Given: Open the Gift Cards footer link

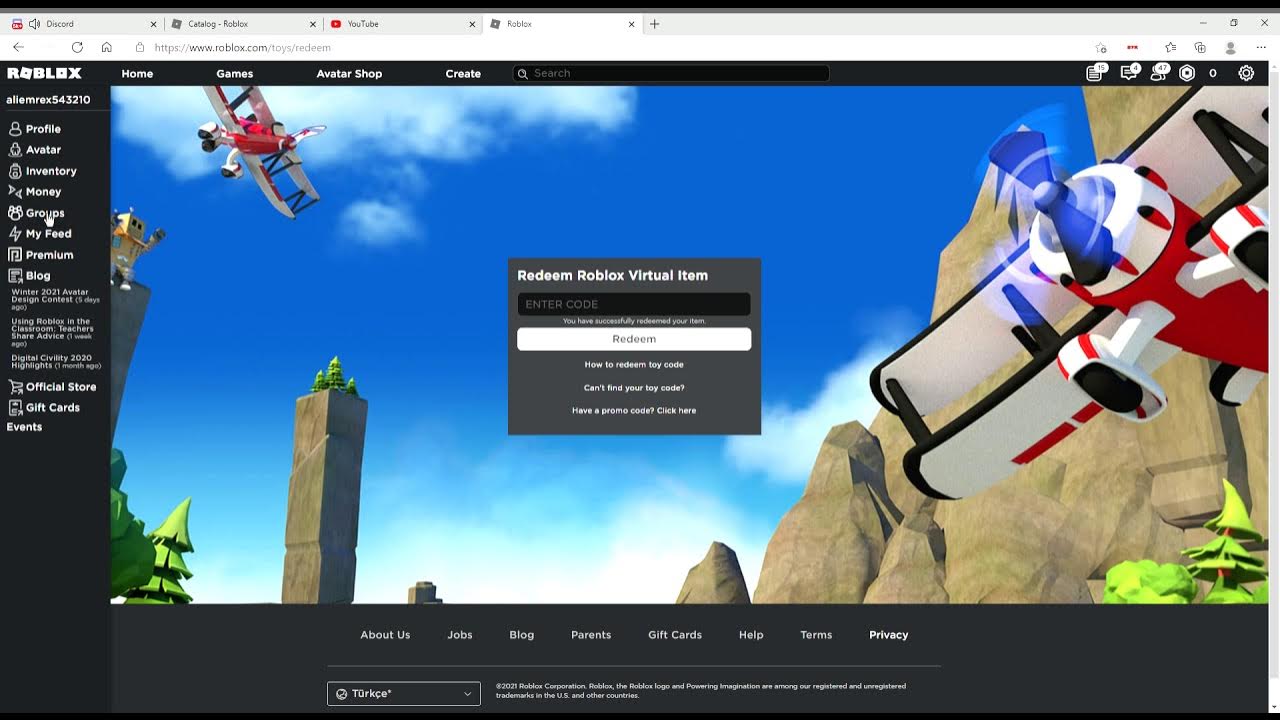Looking at the screenshot, I should pos(675,635).
